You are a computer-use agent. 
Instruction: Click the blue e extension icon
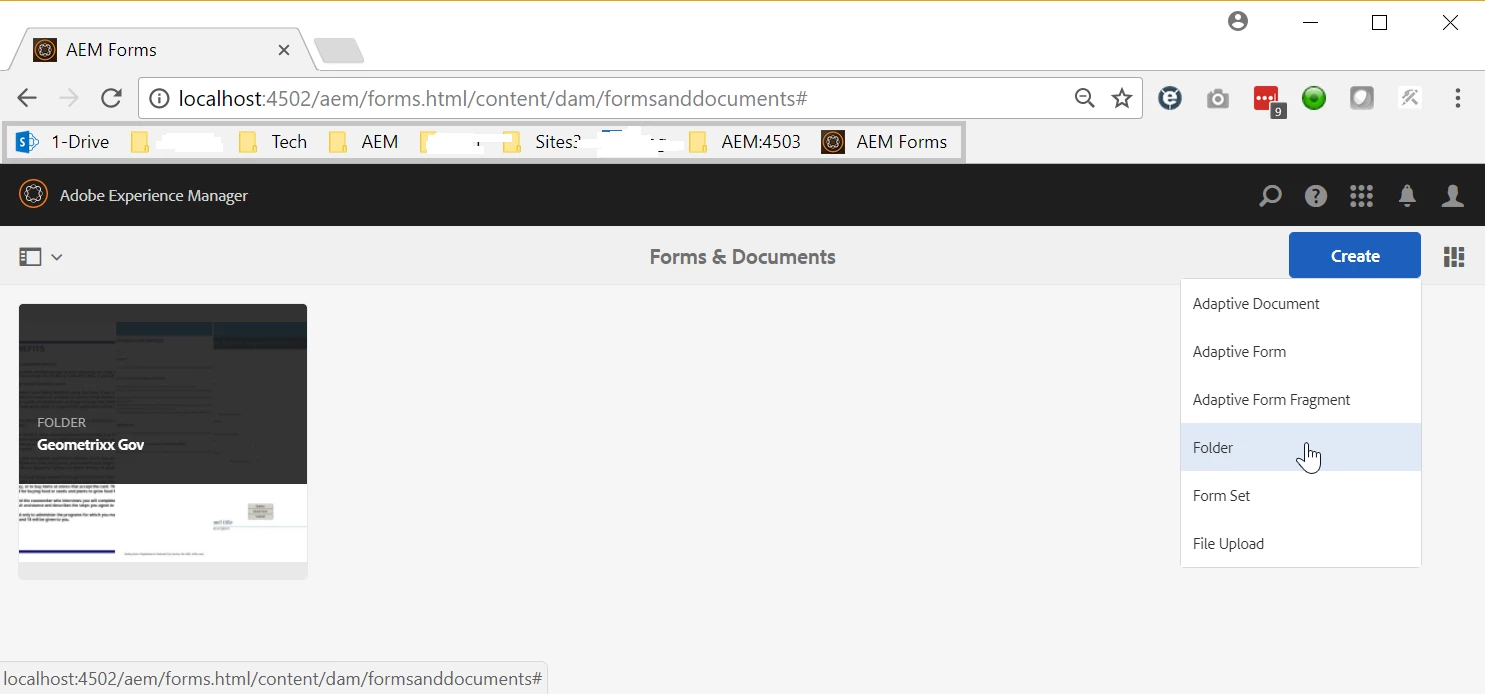click(x=1170, y=98)
